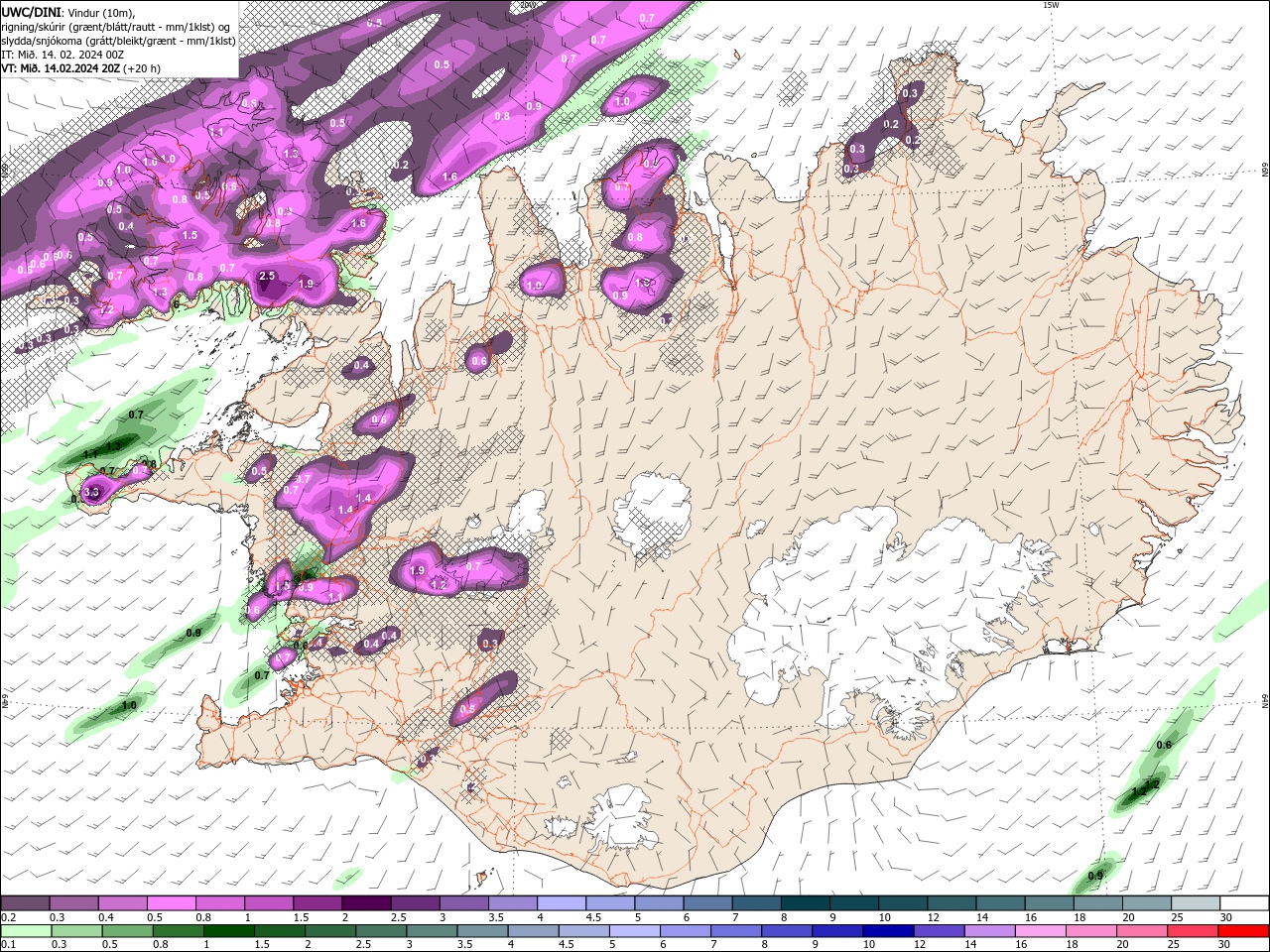Click the "IT: Mið. 14. 02. 2024 00Z" line
The height and width of the screenshot is (952, 1270).
63,55
